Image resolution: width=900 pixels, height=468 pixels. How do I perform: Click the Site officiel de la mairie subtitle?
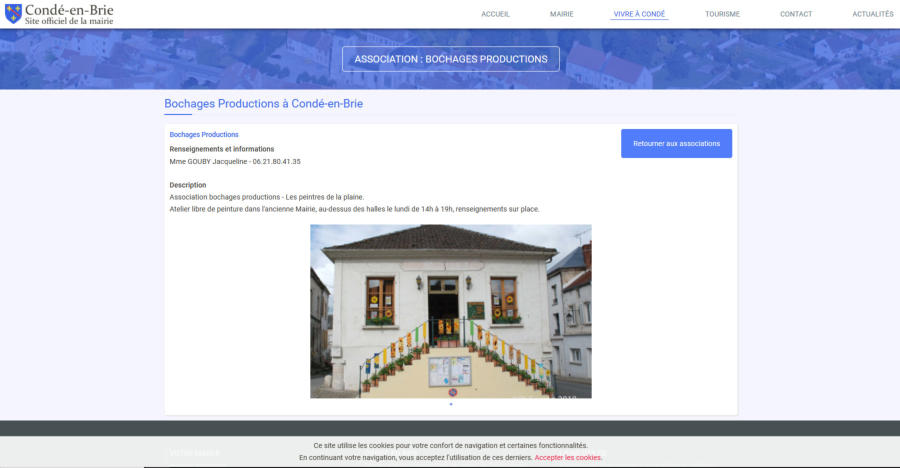tap(68, 21)
